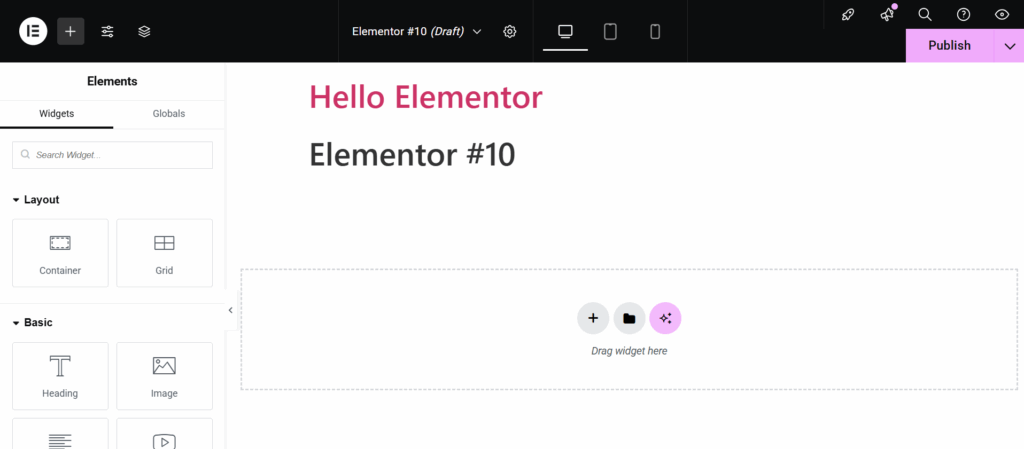Expand the Publish options arrow
The height and width of the screenshot is (449, 1024).
[1009, 46]
